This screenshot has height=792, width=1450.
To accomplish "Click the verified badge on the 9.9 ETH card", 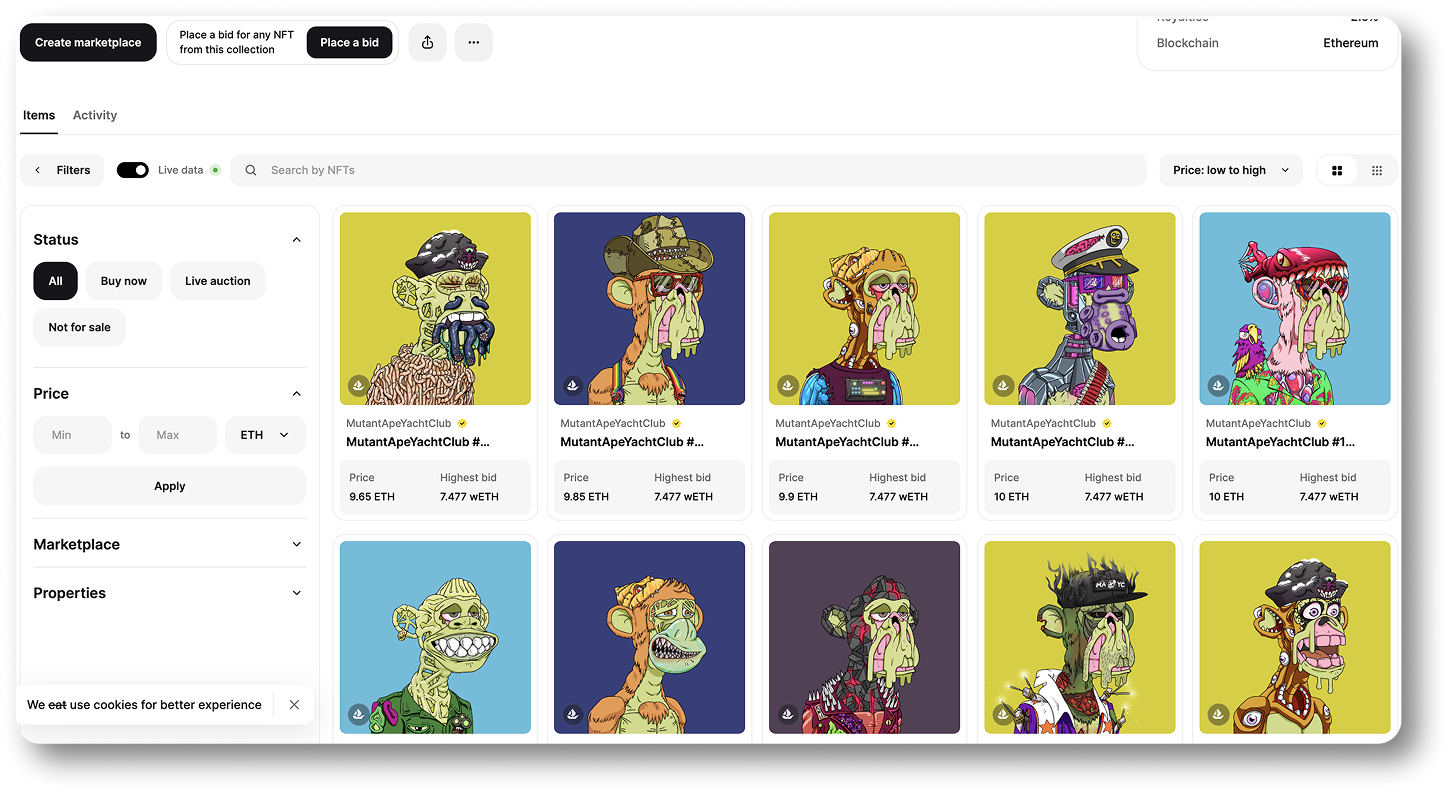I will pos(892,423).
